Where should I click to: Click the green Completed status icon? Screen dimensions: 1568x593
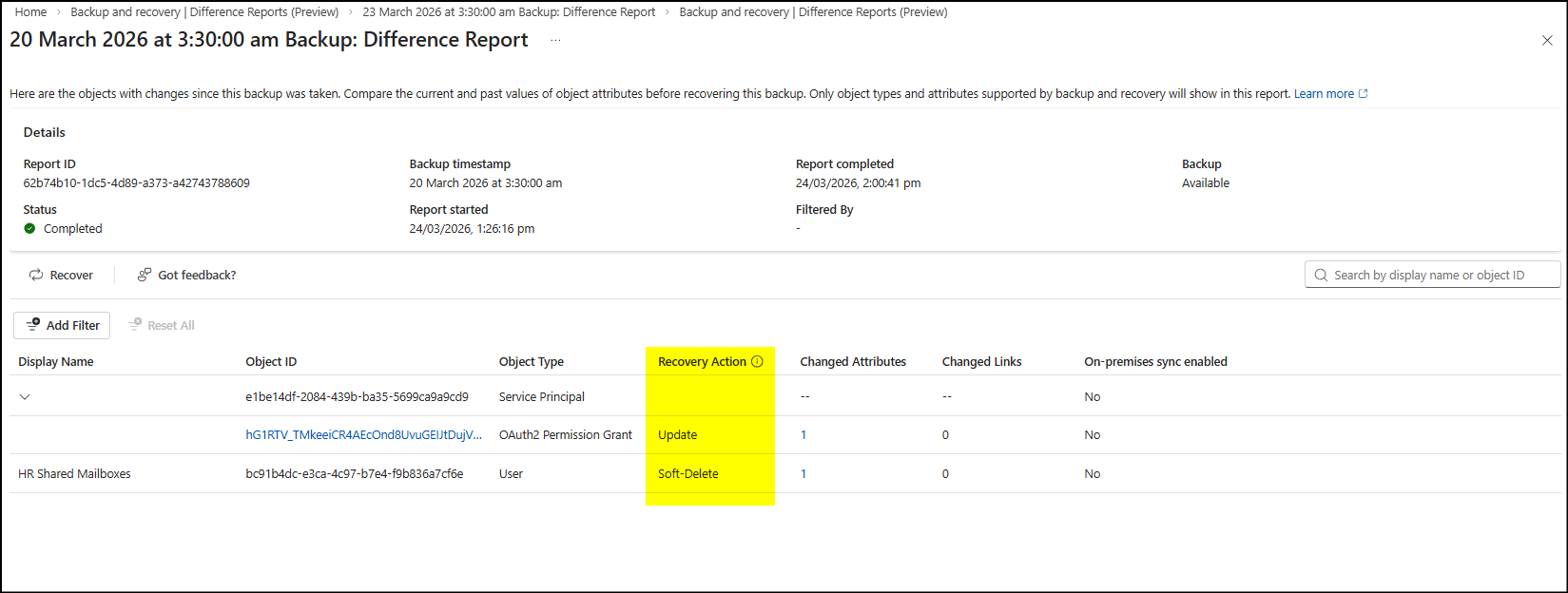click(29, 228)
